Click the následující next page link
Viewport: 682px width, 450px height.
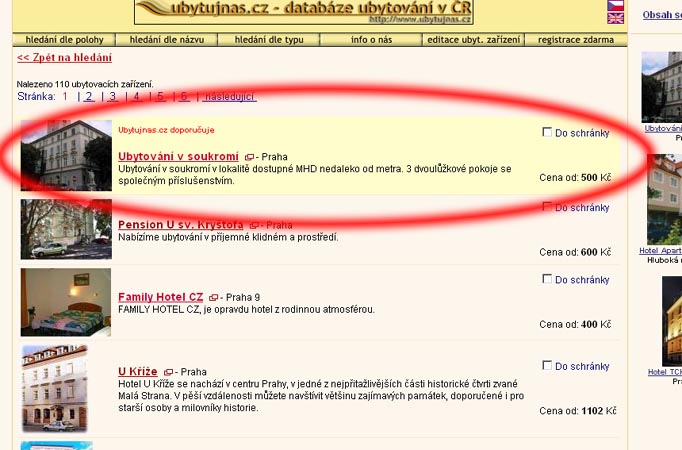pos(230,97)
